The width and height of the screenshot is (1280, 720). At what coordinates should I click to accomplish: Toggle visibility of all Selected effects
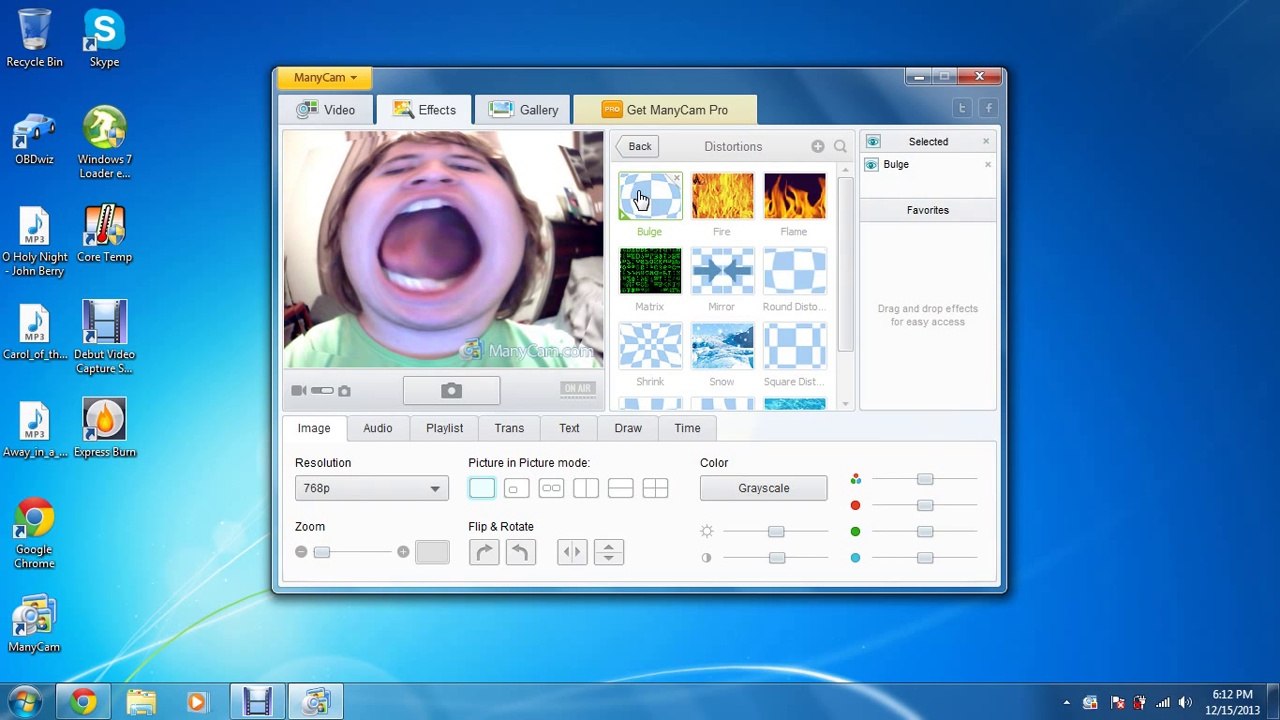(872, 142)
